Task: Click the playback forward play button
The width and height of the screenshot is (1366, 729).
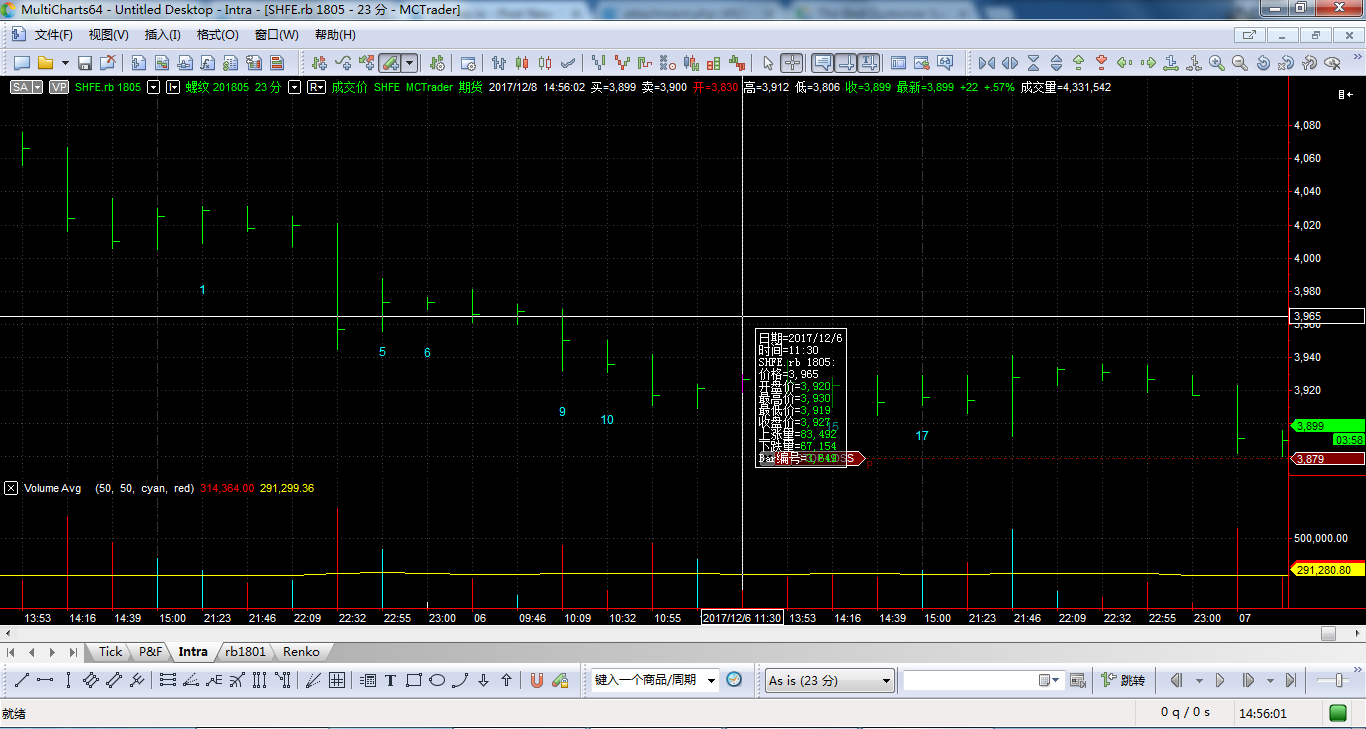Action: [x=1220, y=680]
